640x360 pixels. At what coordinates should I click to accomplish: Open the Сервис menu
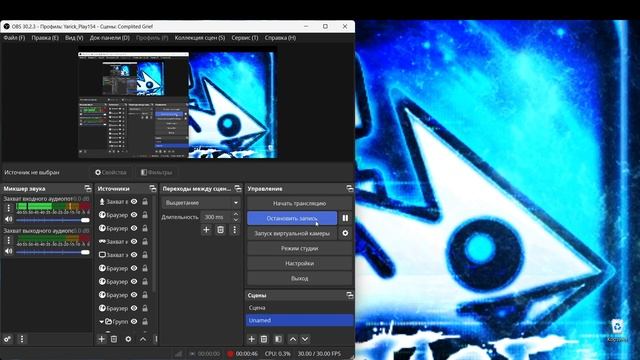(244, 38)
